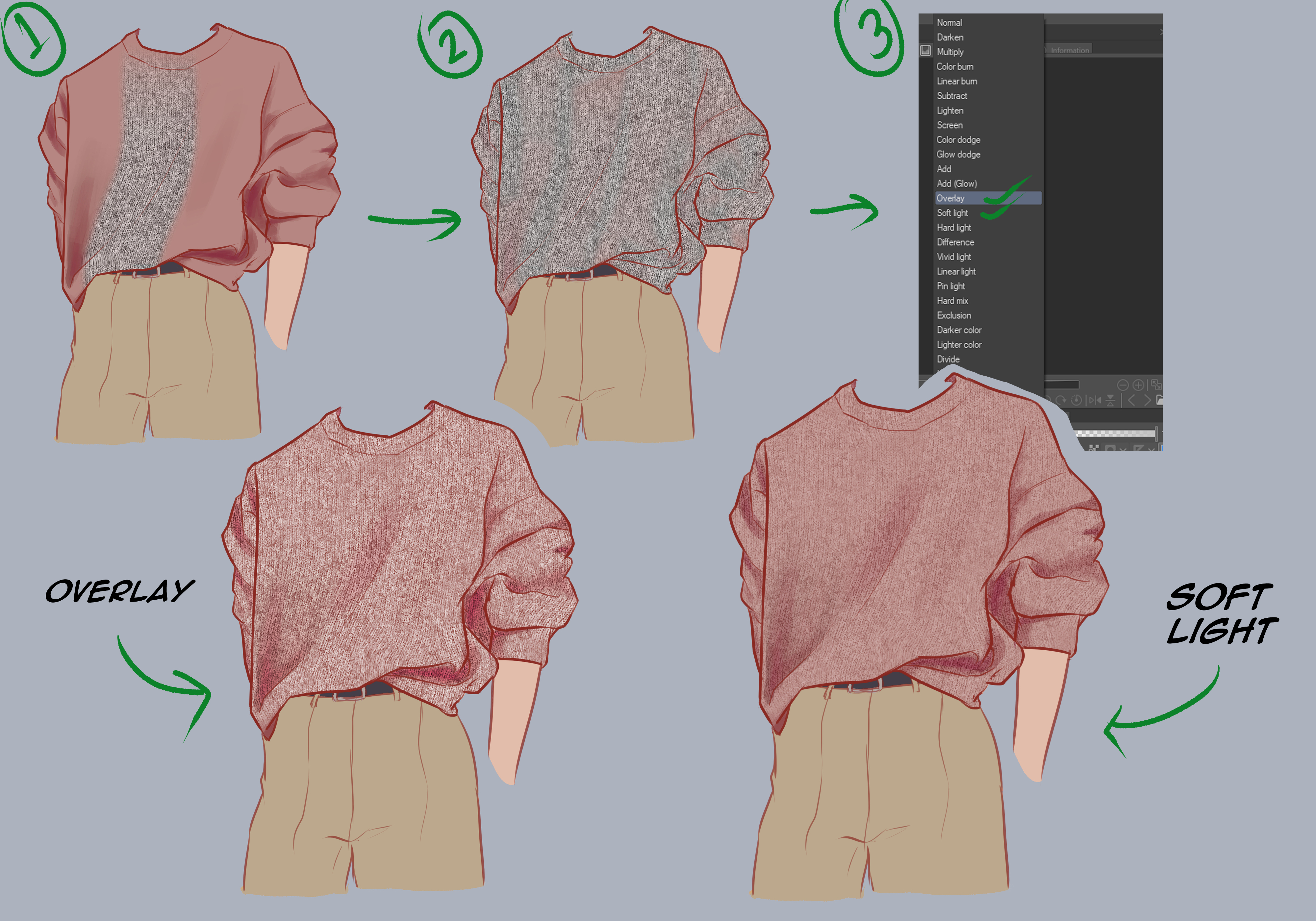Select Overlay blending mode

pos(950,198)
